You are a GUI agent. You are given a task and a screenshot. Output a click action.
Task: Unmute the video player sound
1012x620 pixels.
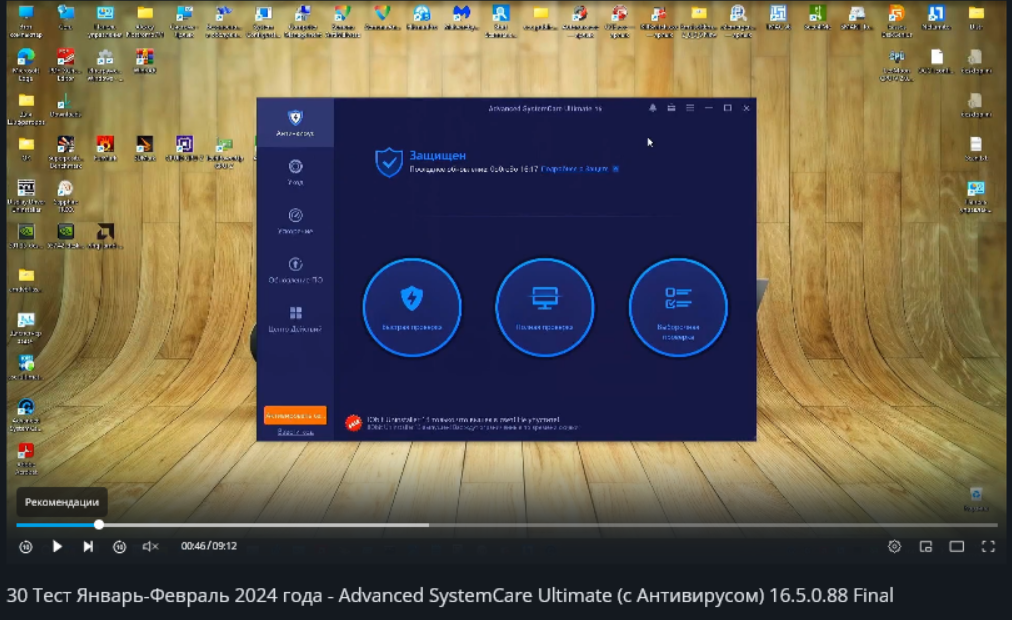(150, 546)
